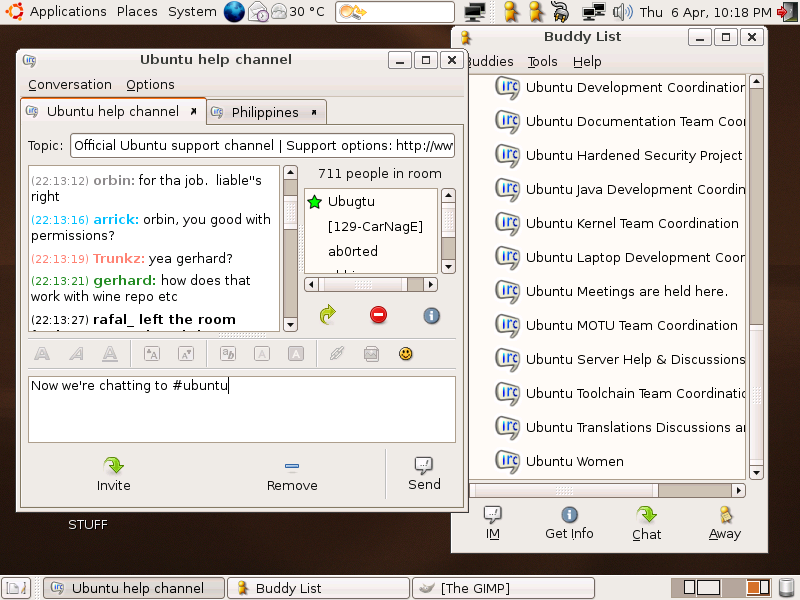800x600 pixels.
Task: Open the Options menu
Action: point(150,85)
